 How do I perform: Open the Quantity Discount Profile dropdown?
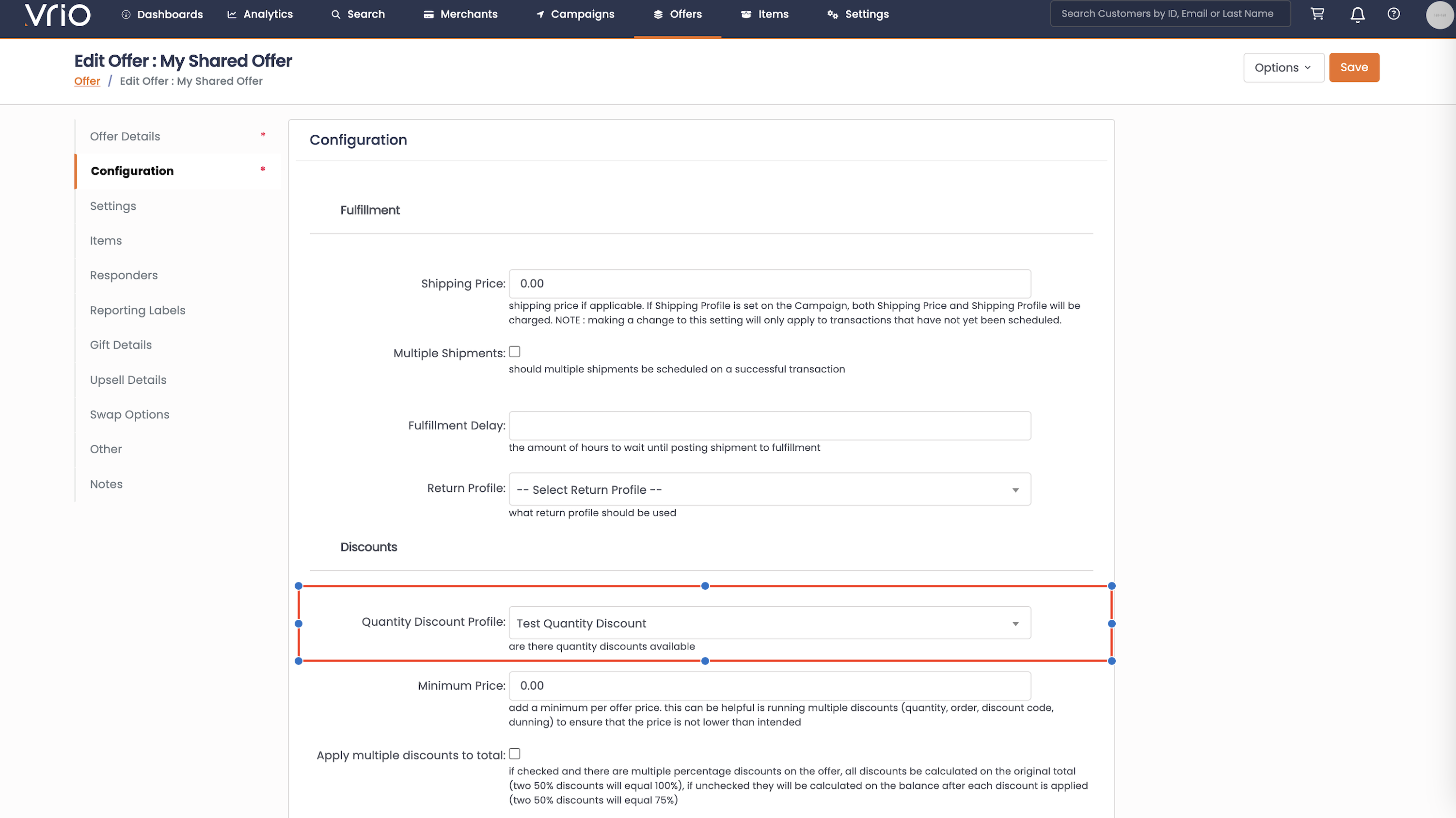point(770,623)
